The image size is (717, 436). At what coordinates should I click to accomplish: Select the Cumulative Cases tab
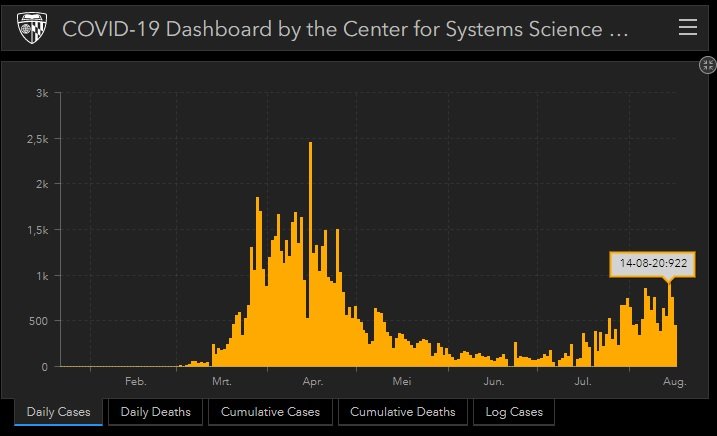coord(270,412)
